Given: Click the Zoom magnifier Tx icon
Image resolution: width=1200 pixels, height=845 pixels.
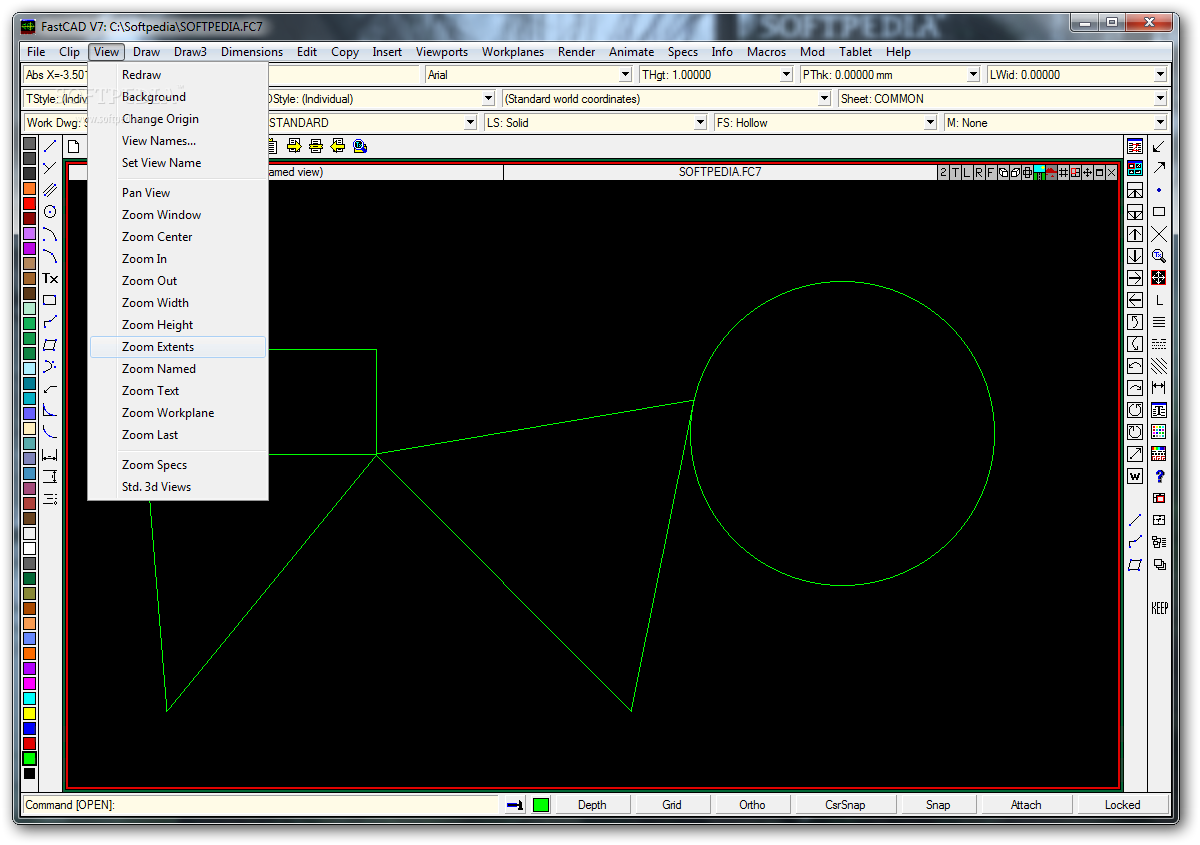Looking at the screenshot, I should click(x=1159, y=256).
